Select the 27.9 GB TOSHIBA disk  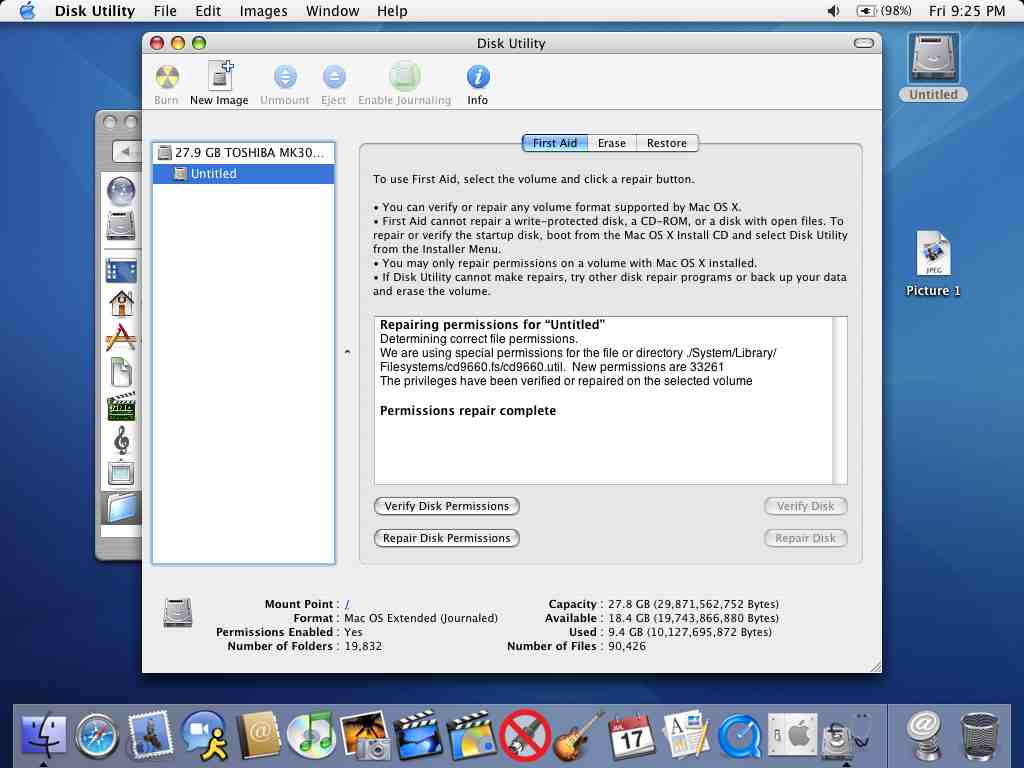point(244,153)
